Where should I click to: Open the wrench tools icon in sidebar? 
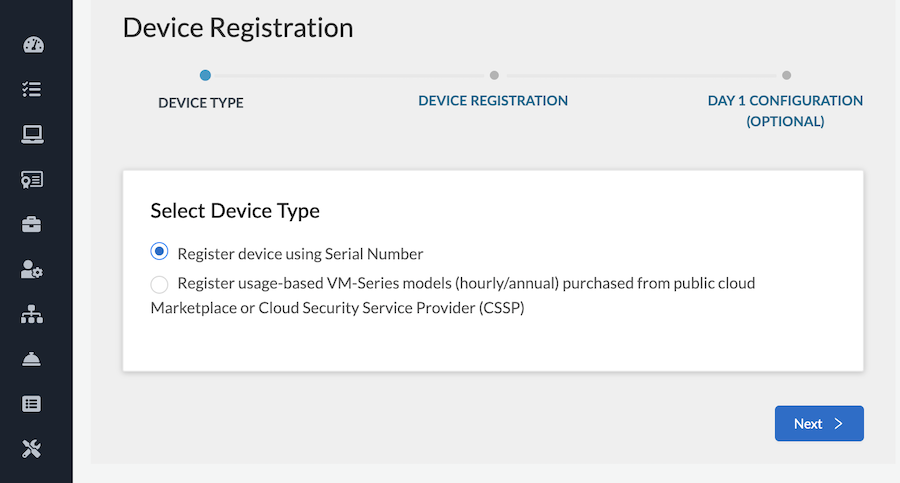point(32,449)
